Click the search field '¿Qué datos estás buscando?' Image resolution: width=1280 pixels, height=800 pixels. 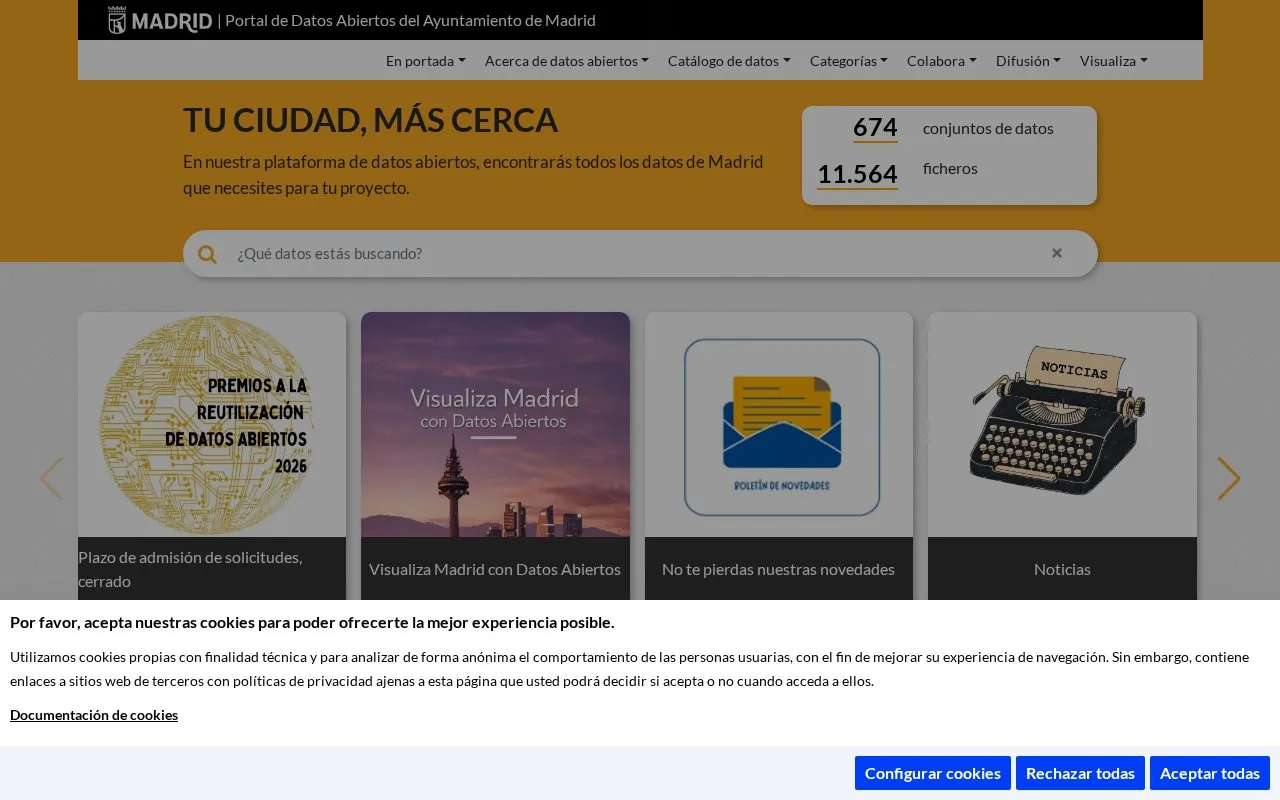coord(640,254)
